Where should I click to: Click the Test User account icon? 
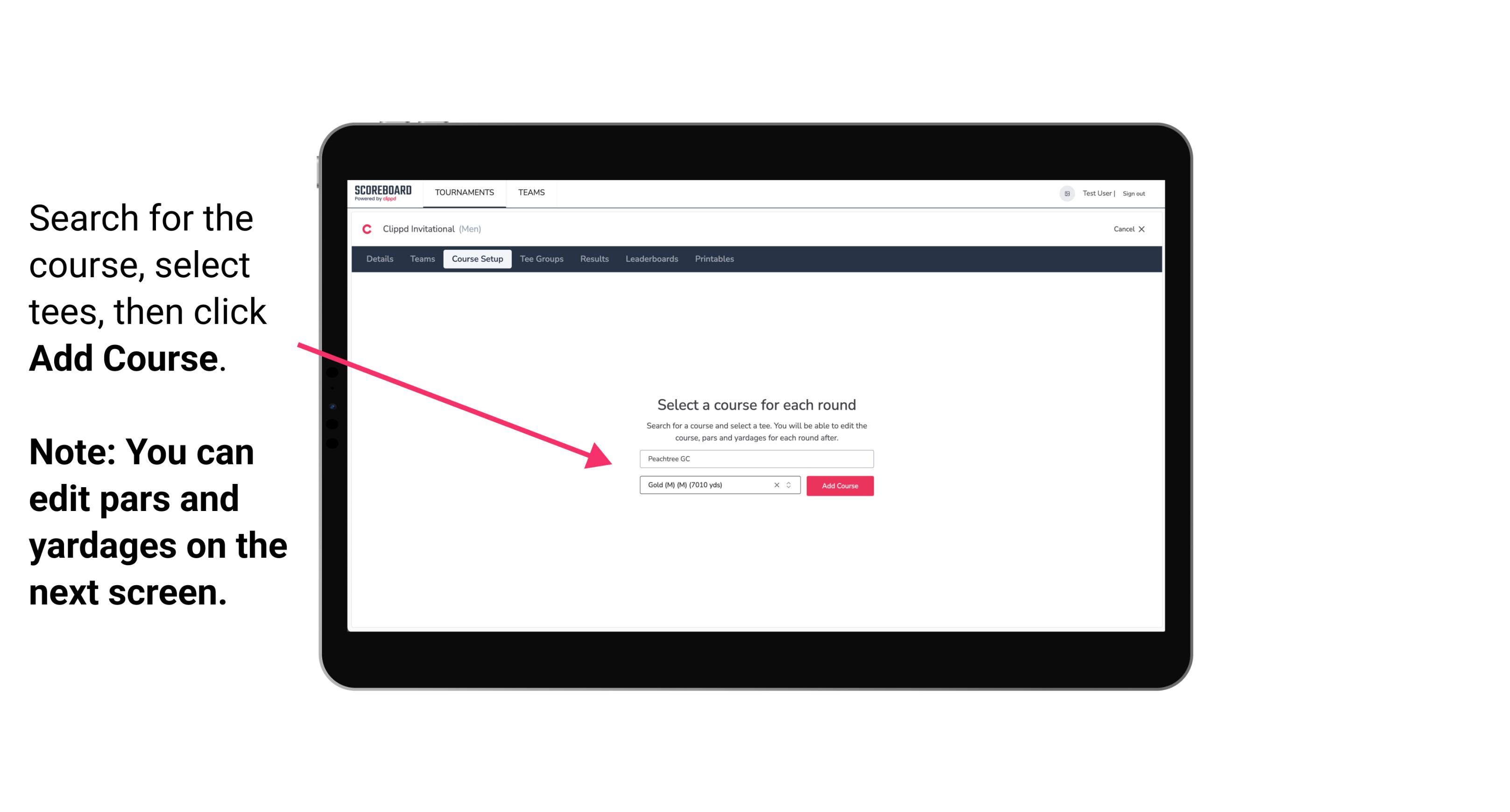pyautogui.click(x=1062, y=193)
